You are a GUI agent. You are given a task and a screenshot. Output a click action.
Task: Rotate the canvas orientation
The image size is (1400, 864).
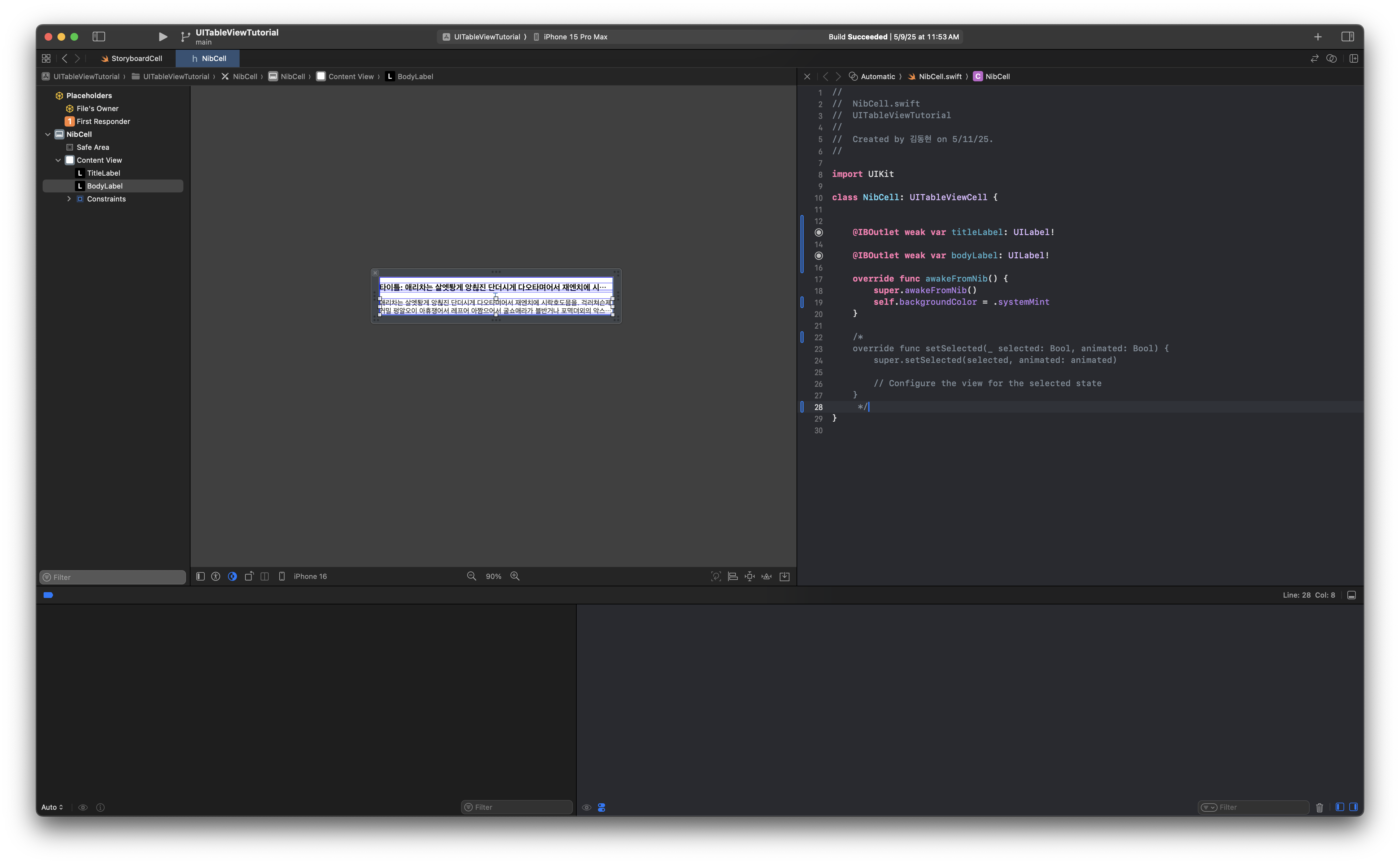(249, 577)
